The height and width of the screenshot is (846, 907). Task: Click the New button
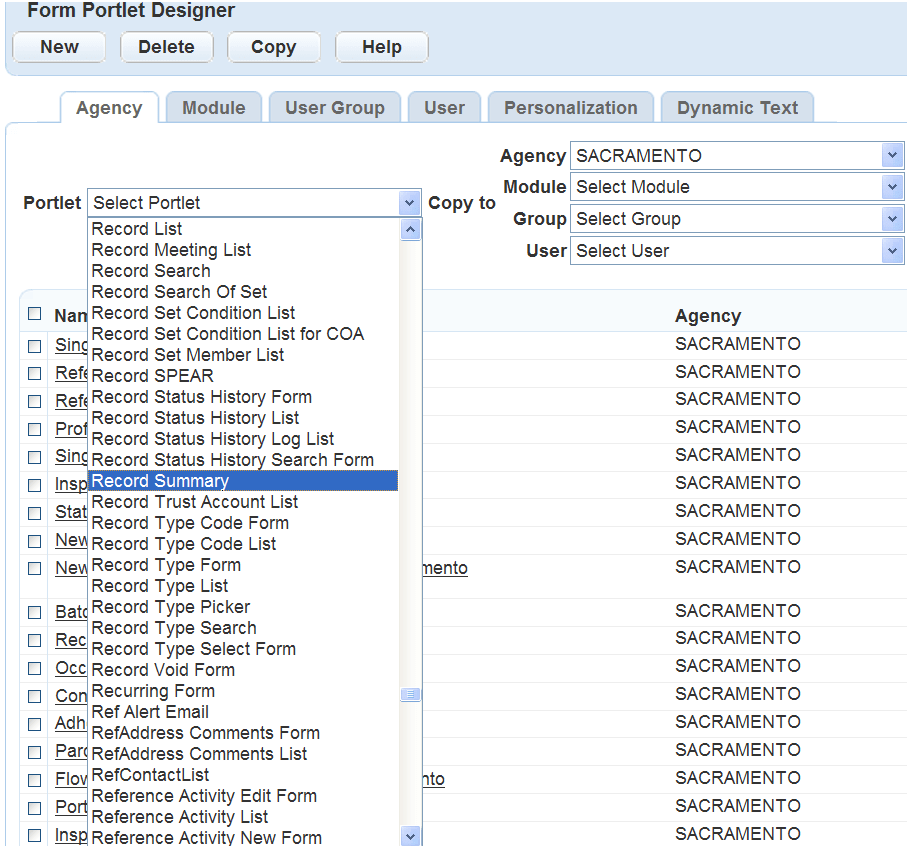(x=59, y=47)
